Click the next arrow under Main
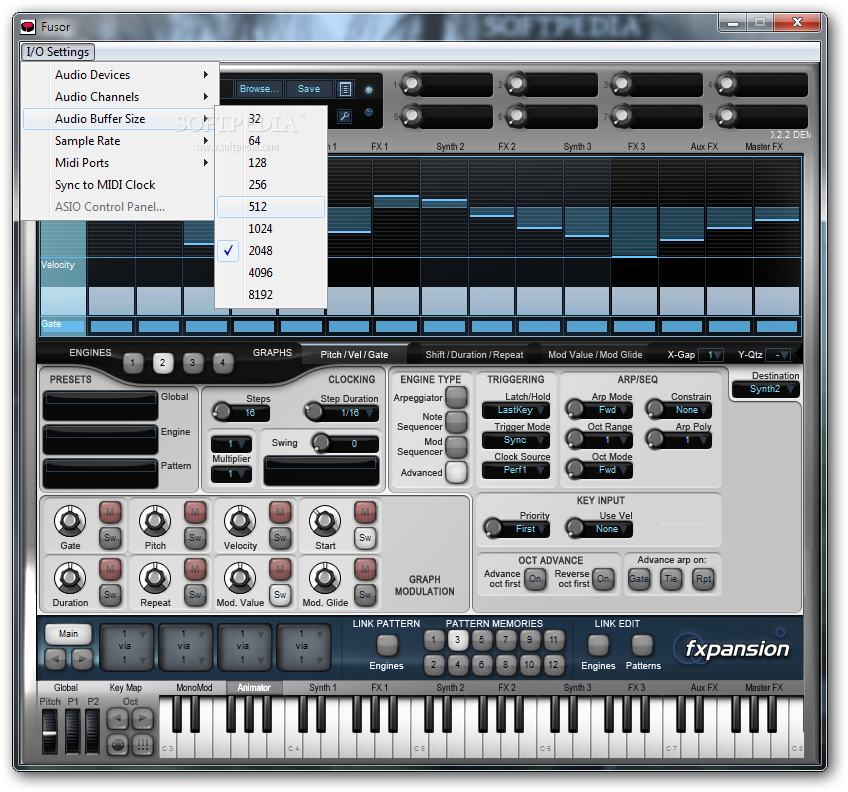Screen dimensions: 848x792 (x=82, y=658)
